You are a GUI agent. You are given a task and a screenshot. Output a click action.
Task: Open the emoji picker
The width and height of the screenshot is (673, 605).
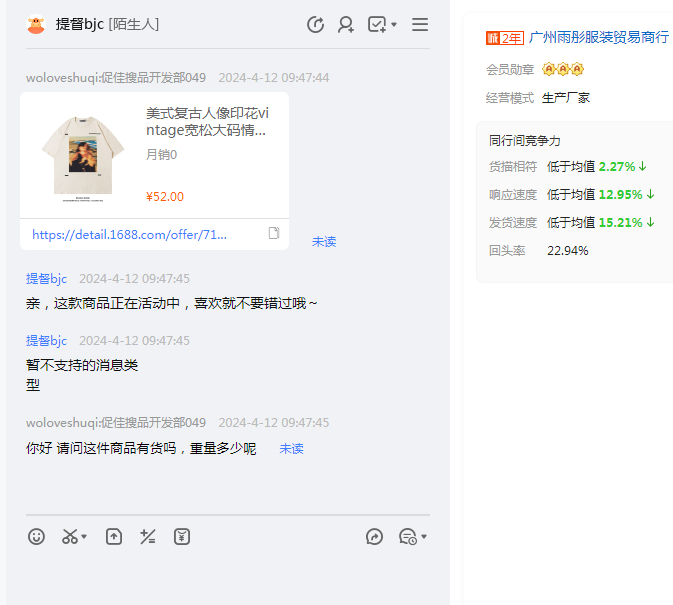[37, 537]
